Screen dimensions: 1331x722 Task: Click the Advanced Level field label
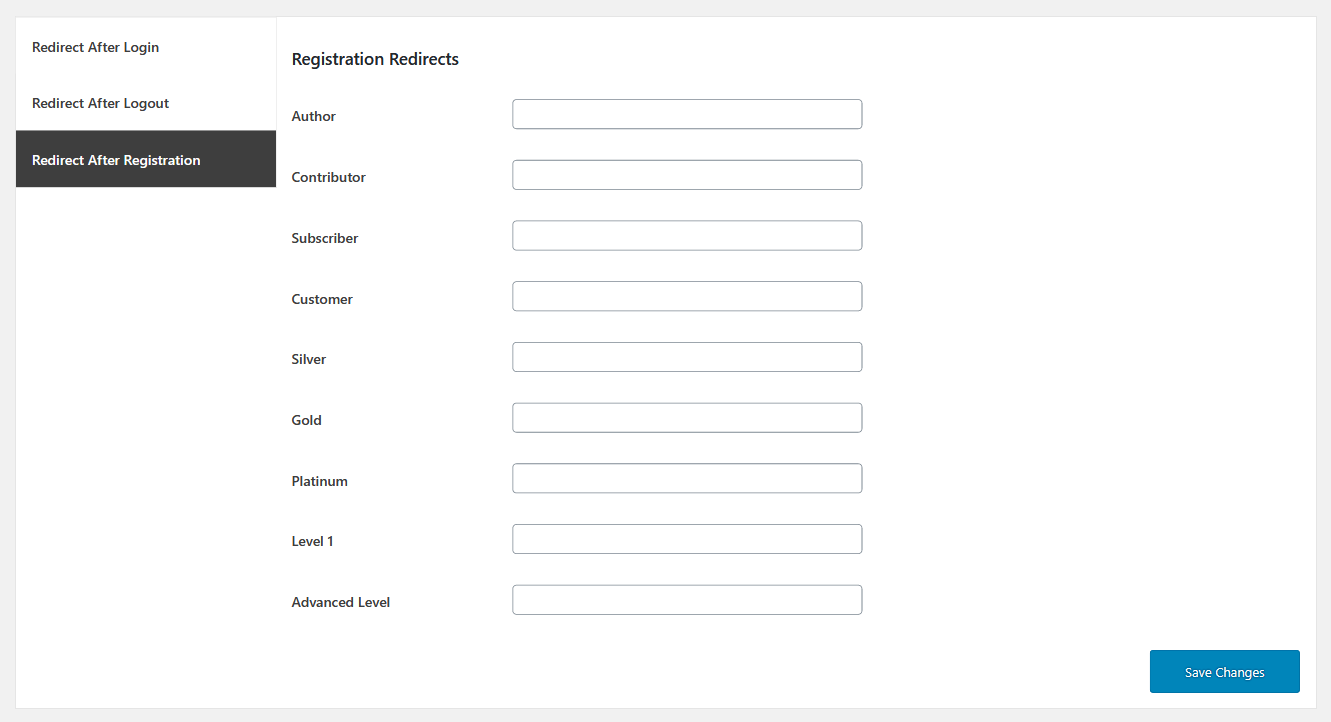click(340, 603)
